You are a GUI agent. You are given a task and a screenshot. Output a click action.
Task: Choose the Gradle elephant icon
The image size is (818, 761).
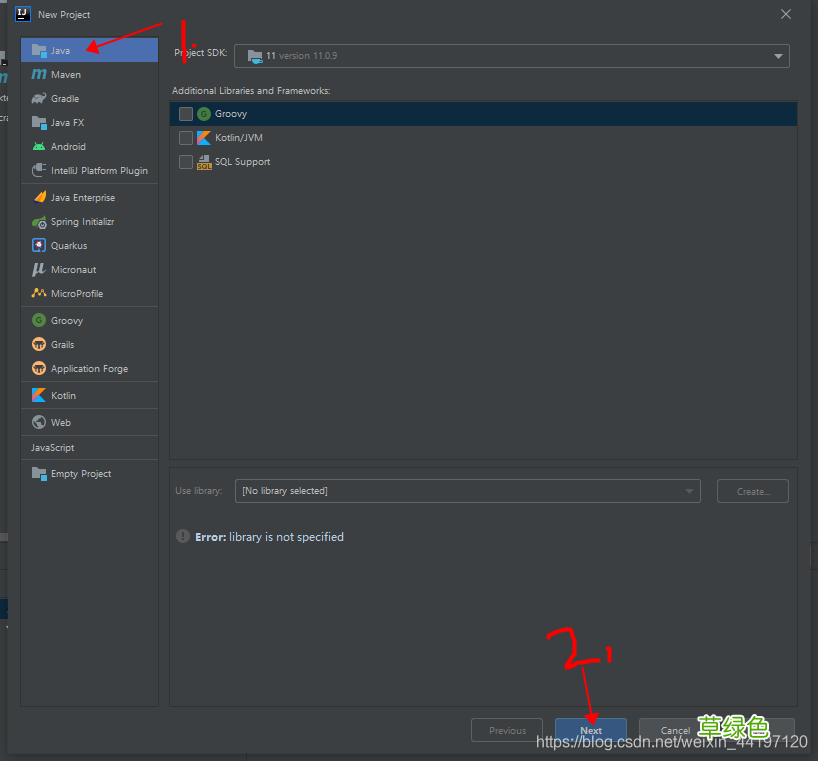pyautogui.click(x=39, y=99)
